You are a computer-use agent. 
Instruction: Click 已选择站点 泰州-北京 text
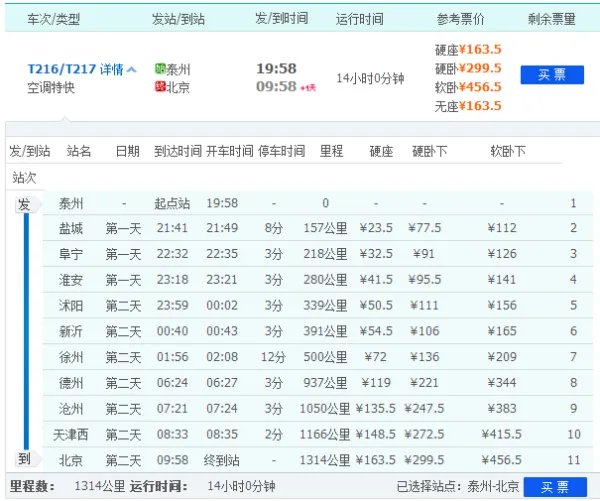pos(458,486)
